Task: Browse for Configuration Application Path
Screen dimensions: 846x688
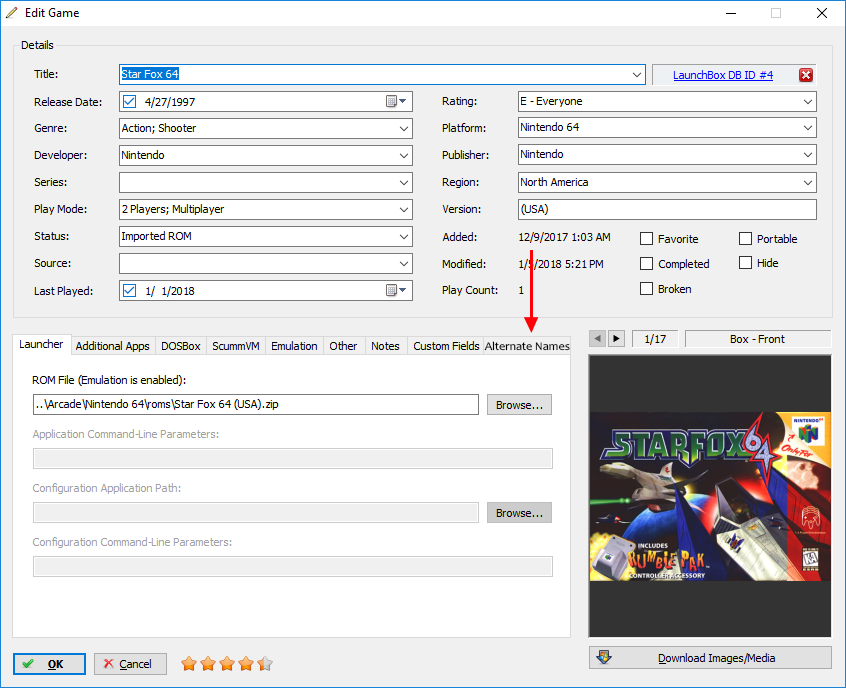Action: pyautogui.click(x=519, y=513)
